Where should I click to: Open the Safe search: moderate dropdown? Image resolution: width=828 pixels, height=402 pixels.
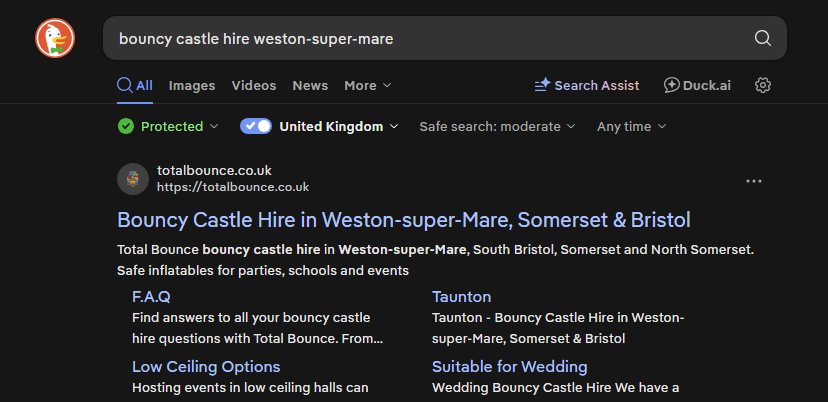tap(497, 126)
